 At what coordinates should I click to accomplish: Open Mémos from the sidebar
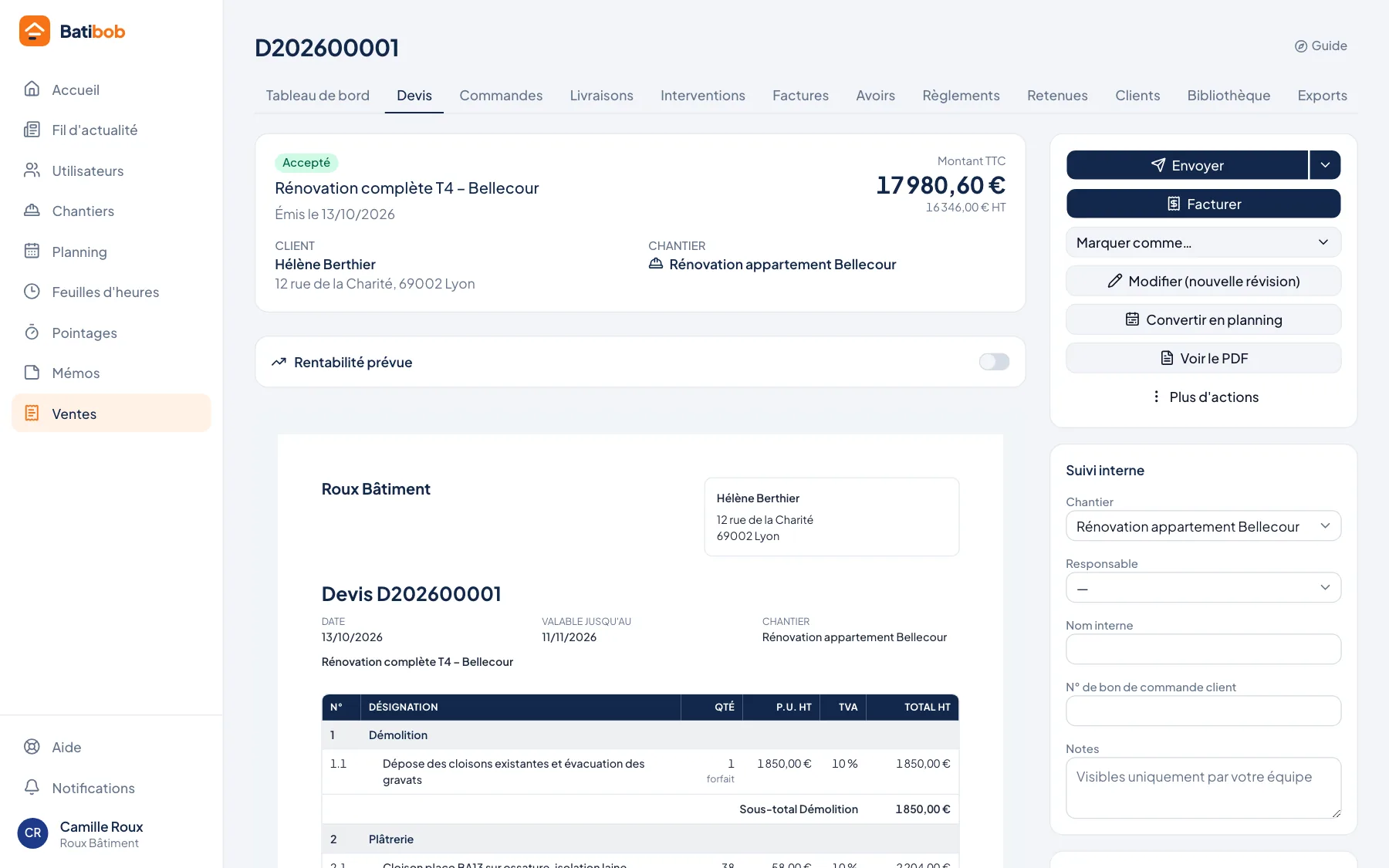click(111, 373)
